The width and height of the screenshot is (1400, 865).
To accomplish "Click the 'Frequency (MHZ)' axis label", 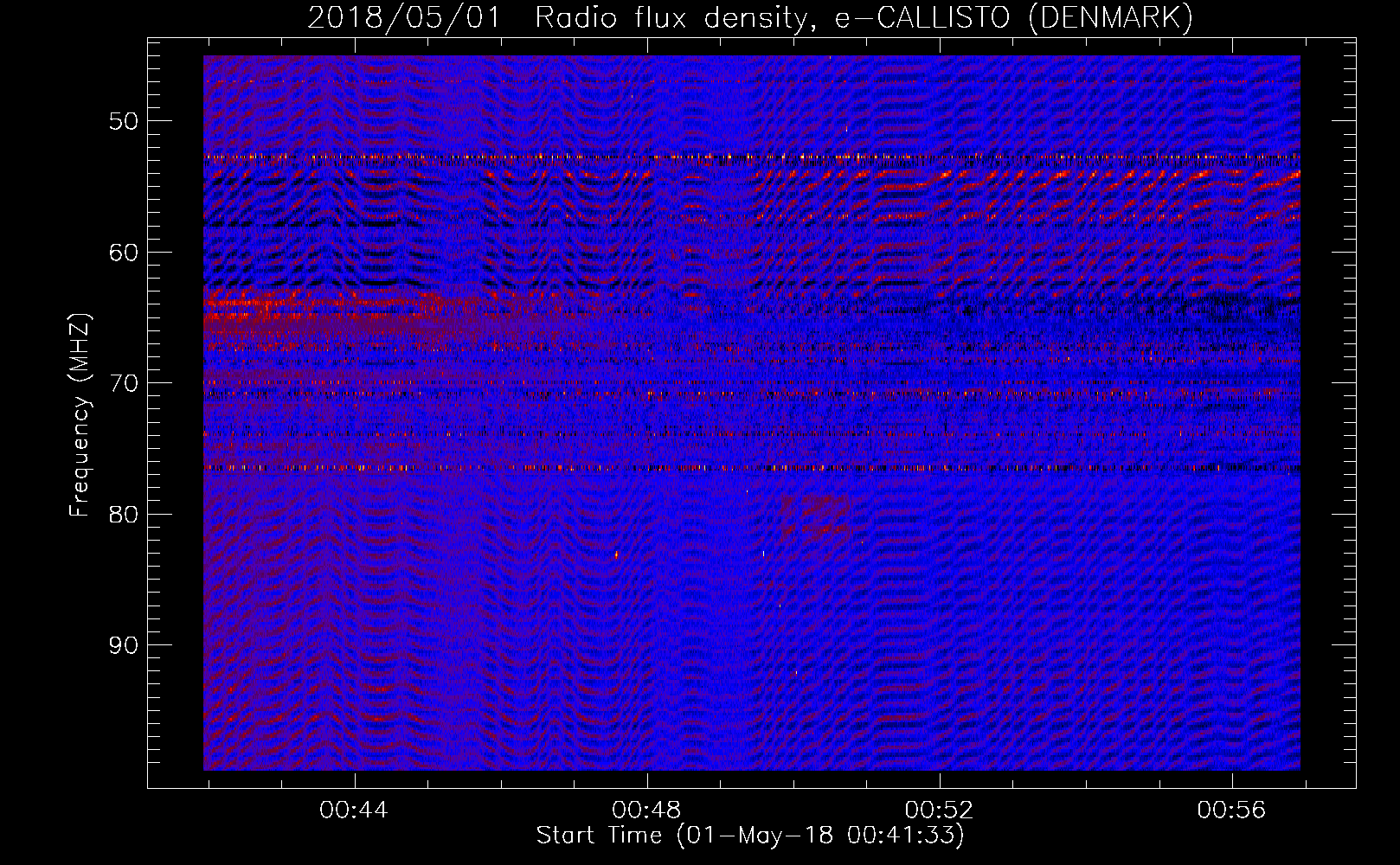I will coord(80,415).
